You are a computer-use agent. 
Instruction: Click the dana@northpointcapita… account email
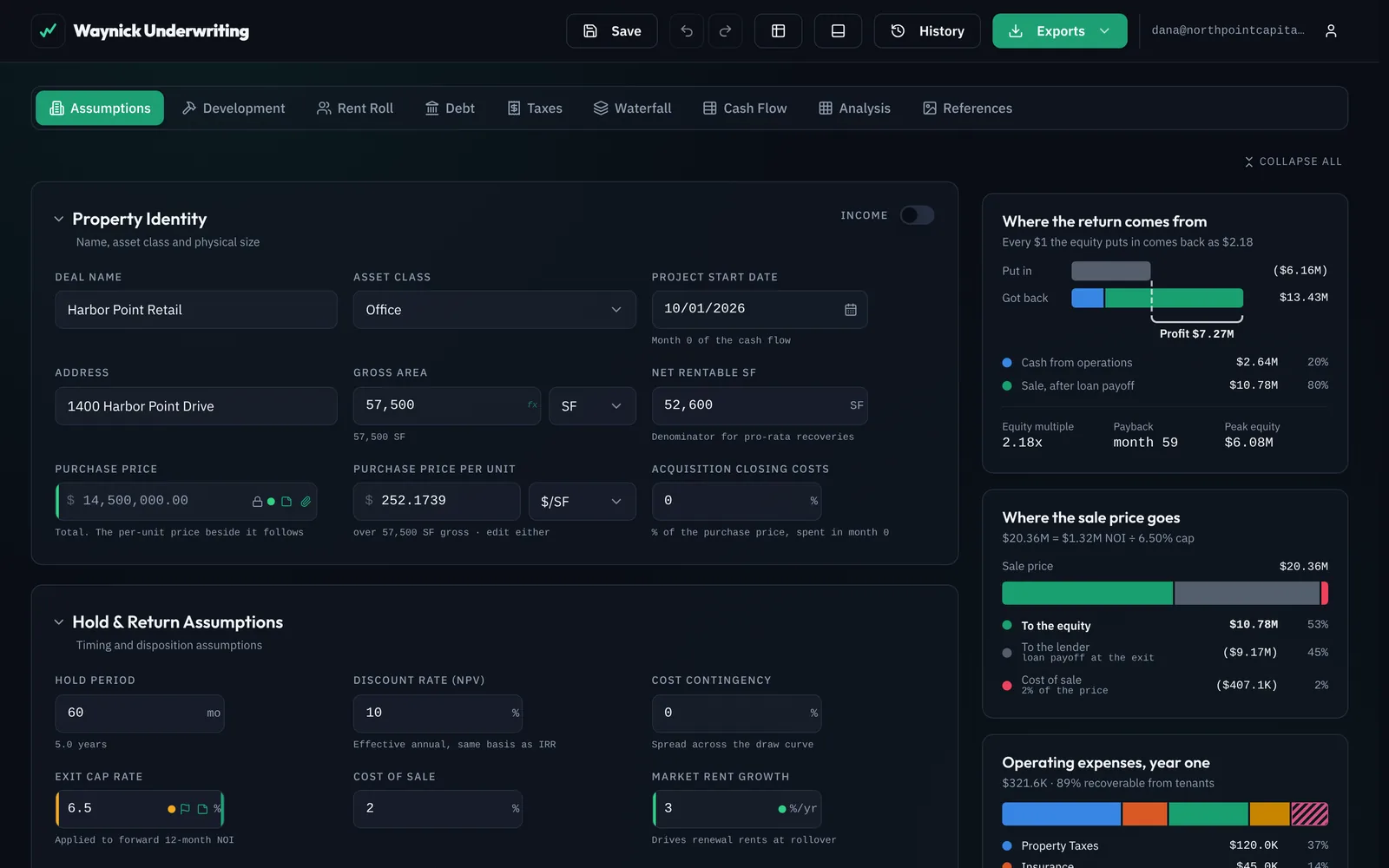click(x=1228, y=30)
